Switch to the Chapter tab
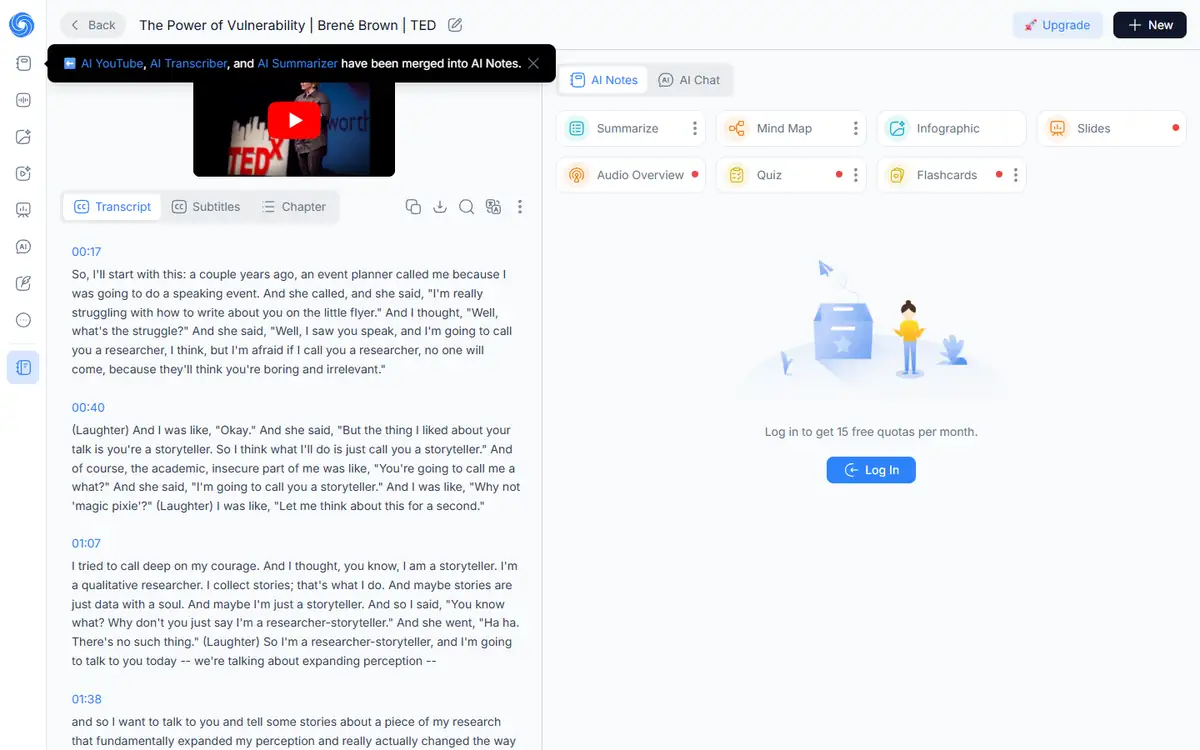 point(294,207)
